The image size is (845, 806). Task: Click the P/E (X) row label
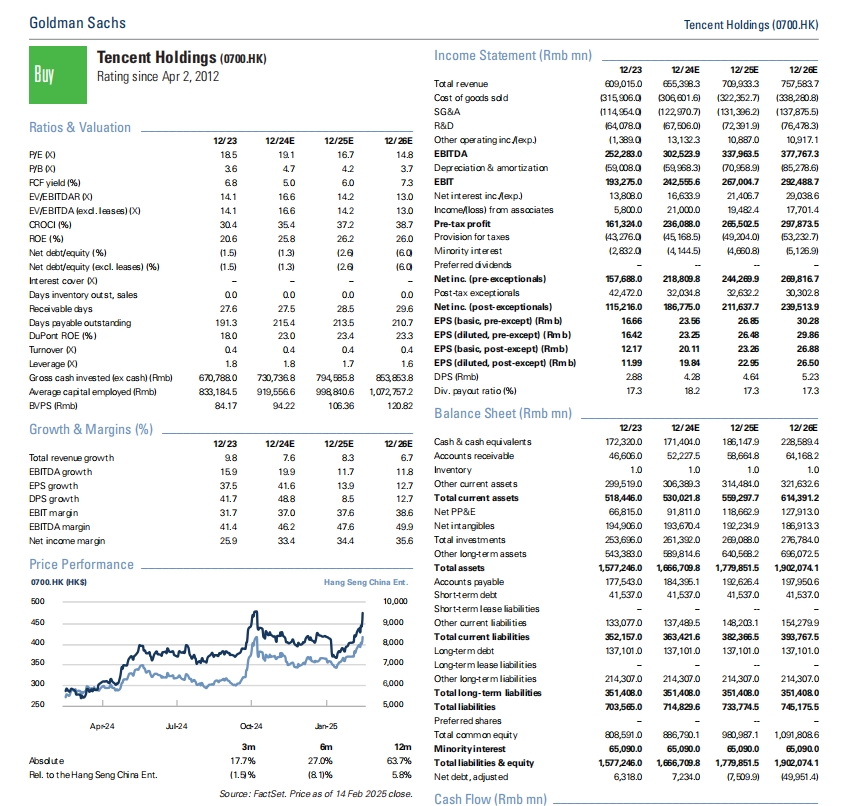click(42, 155)
